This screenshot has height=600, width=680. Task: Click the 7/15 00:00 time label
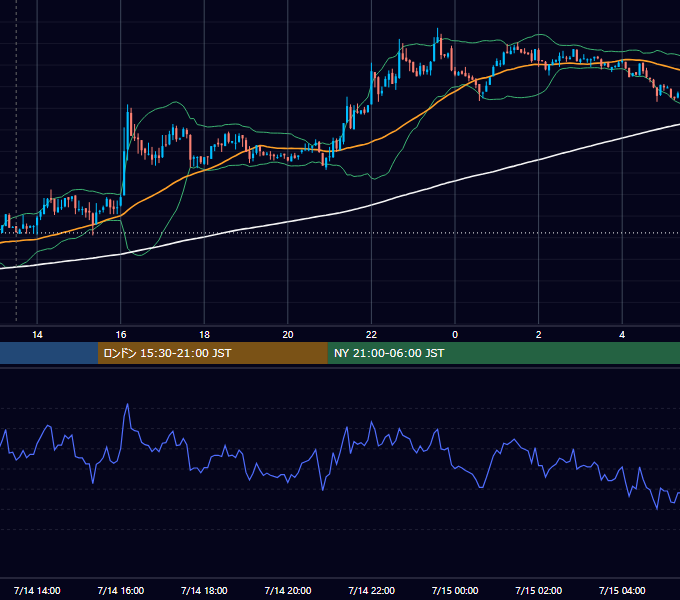pyautogui.click(x=455, y=590)
